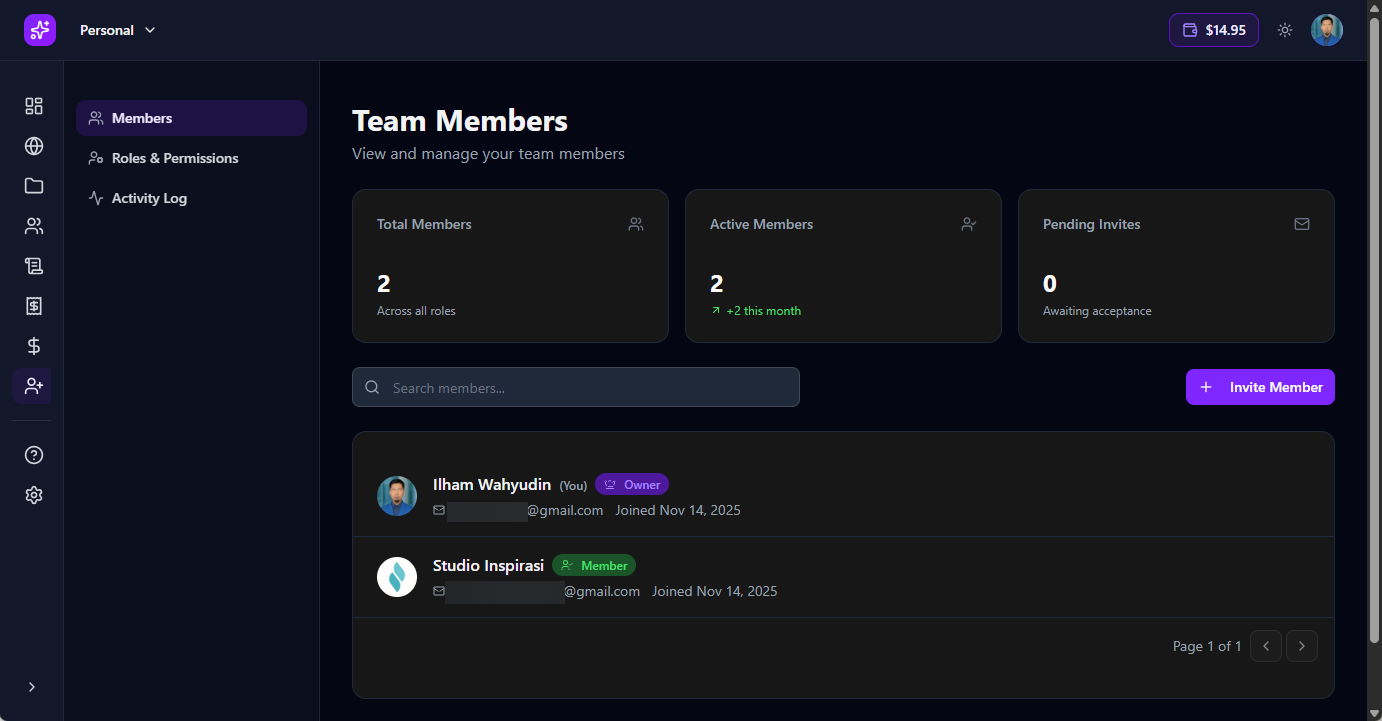Screen dimensions: 1382x721
Task: Click the globe icon in left sidebar
Action: pos(34,146)
